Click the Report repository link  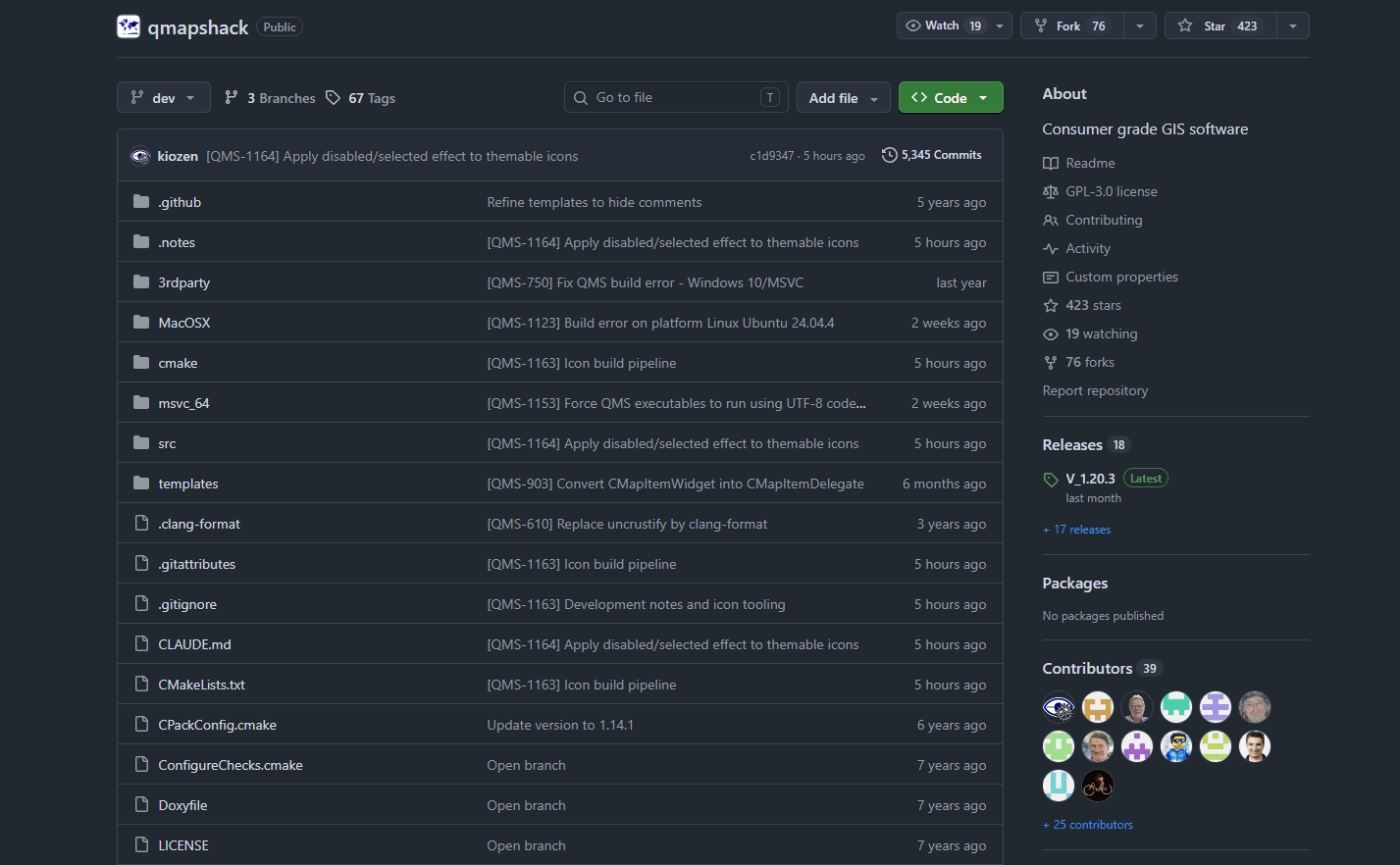point(1095,390)
